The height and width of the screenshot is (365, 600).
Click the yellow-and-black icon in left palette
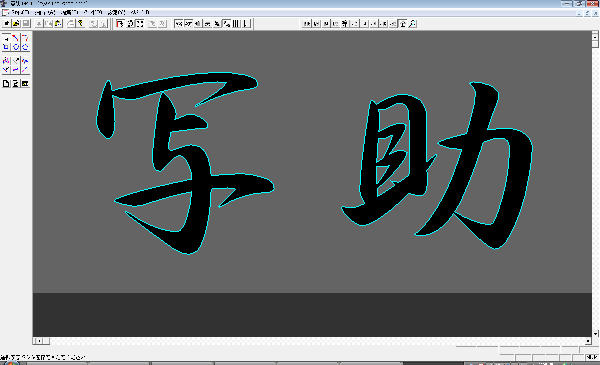click(25, 83)
